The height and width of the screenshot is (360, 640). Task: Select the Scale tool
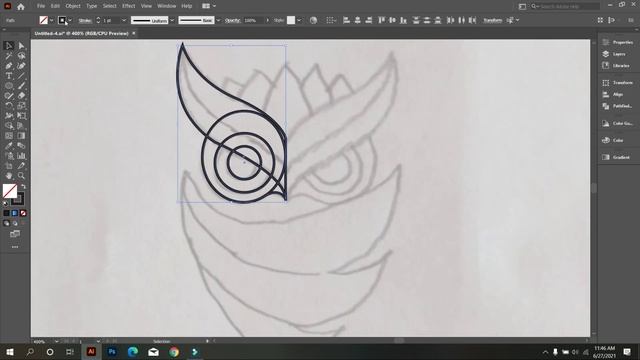[x=21, y=106]
